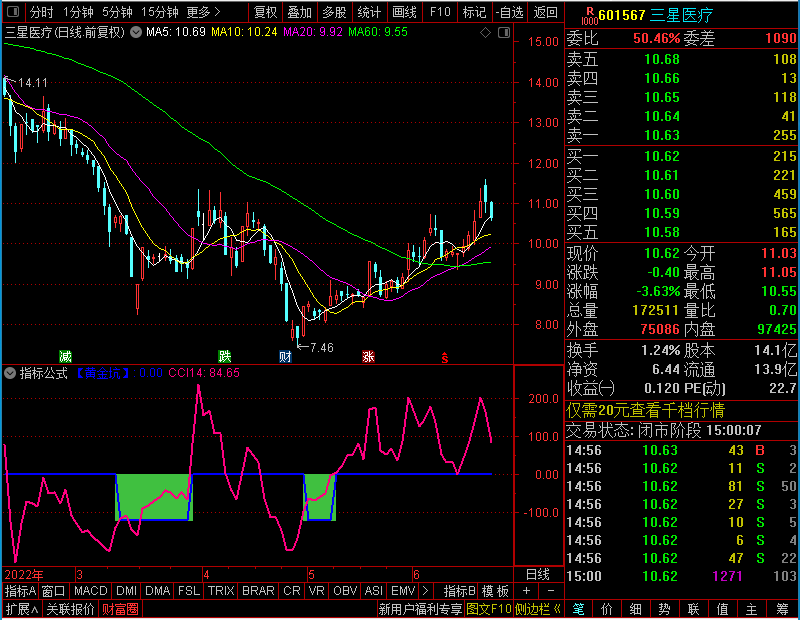
Task: Toggle the side panel icon beside the diamond
Action: click(504, 33)
